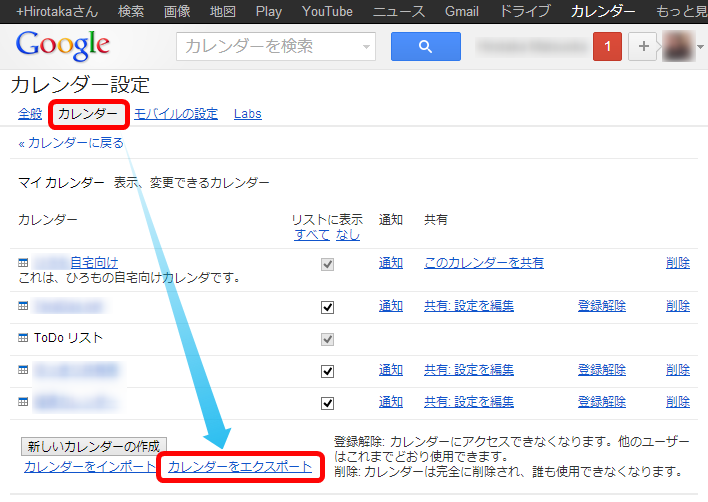Image resolution: width=708 pixels, height=502 pixels.
Task: Open 画像 in the top bar
Action: coord(177,11)
